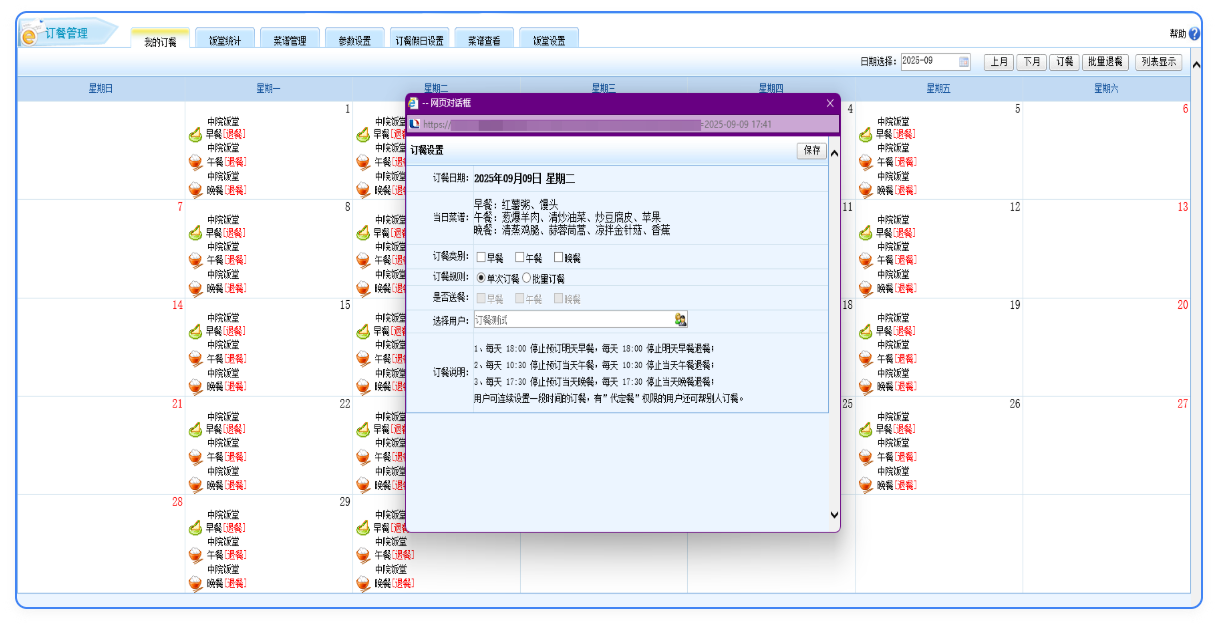1218x628 pixels.
Task: Click the breakfast icon on Monday the 1st
Action: pos(195,134)
